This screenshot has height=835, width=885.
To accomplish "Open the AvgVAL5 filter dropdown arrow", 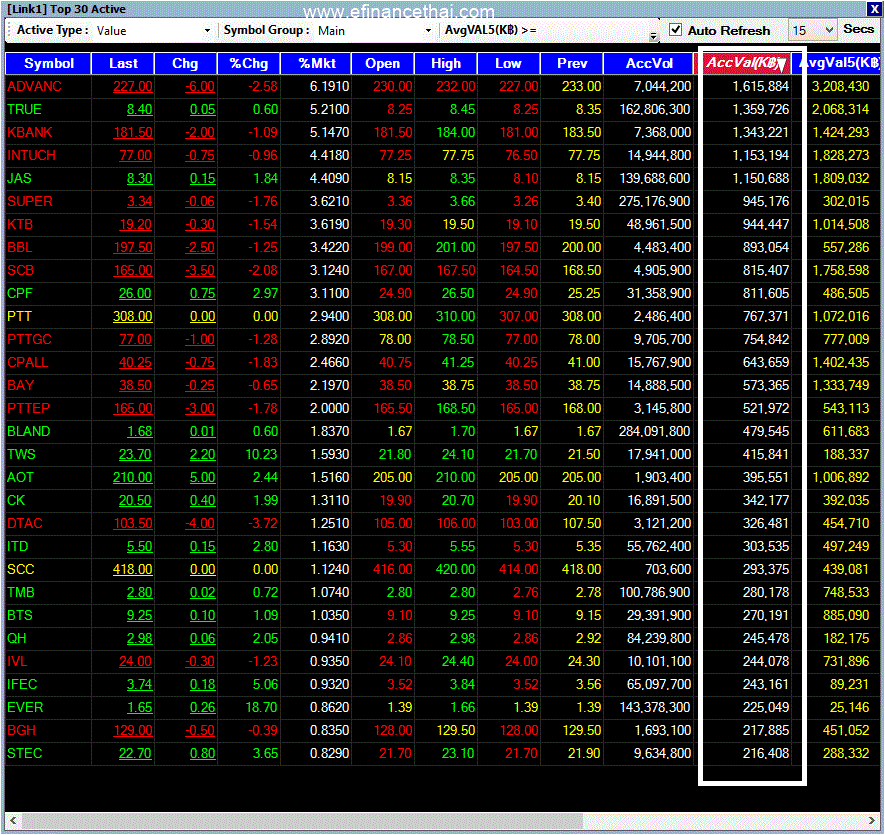I will coord(654,36).
